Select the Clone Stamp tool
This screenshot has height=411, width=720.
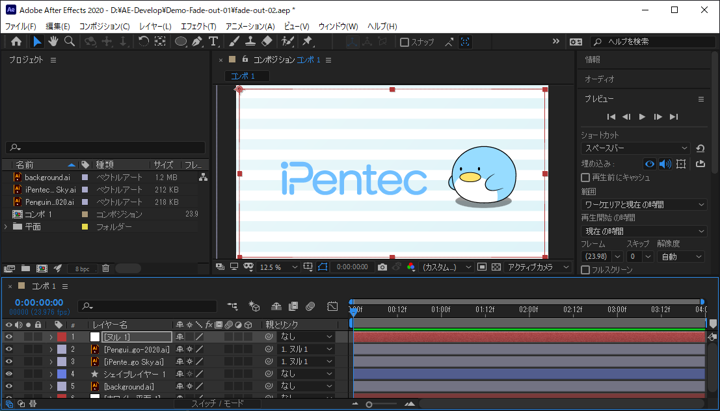coord(250,42)
